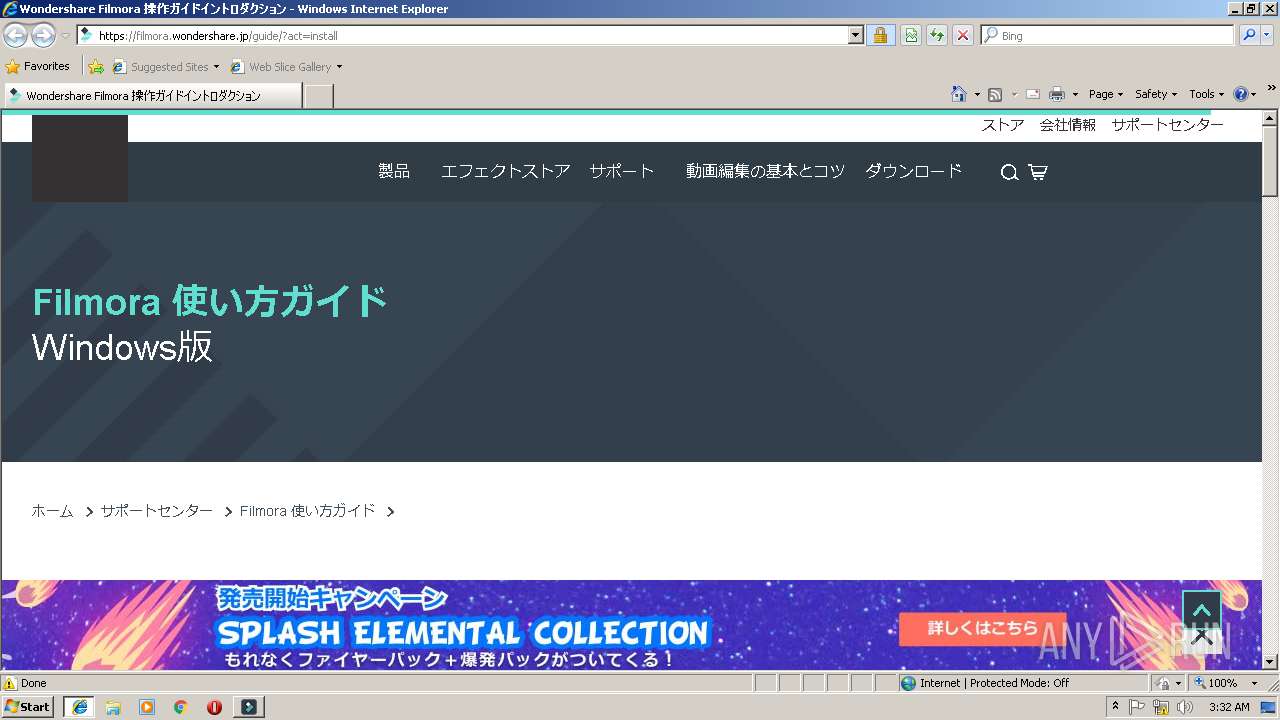Expand the Home icon dropdown arrow
Screen dimensions: 1280x720
(x=977, y=94)
